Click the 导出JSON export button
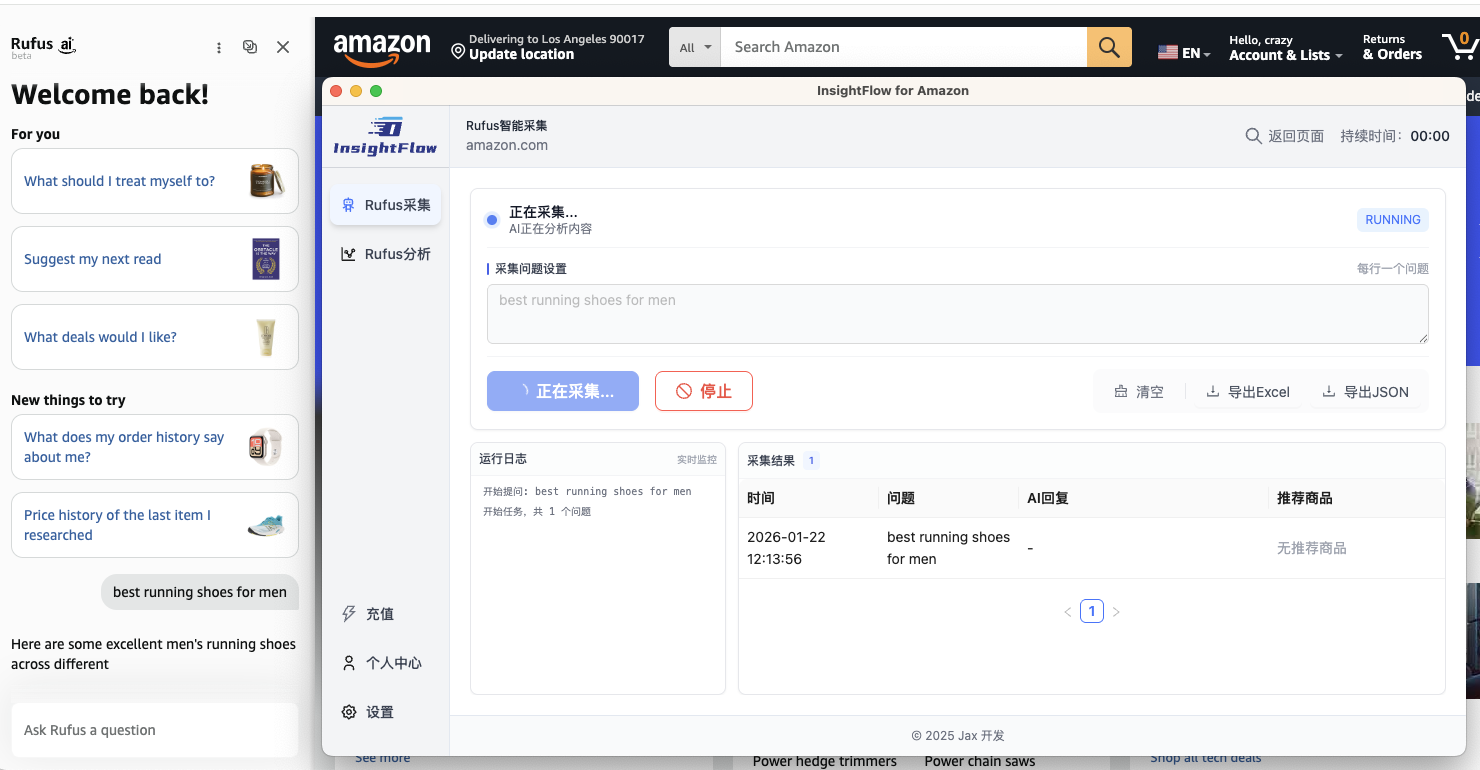Image resolution: width=1480 pixels, height=770 pixels. pyautogui.click(x=1365, y=392)
